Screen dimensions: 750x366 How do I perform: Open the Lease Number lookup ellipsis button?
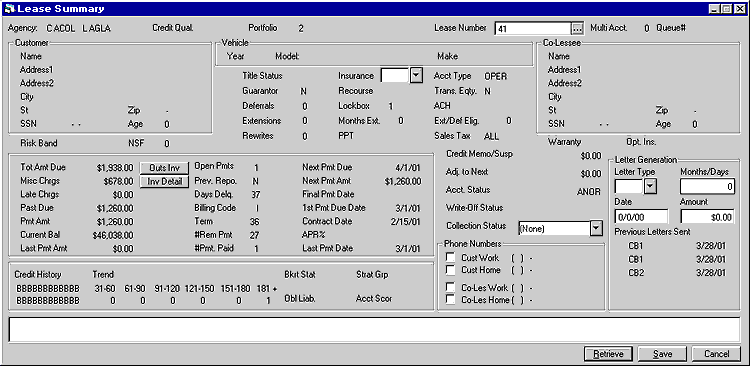pyautogui.click(x=578, y=29)
